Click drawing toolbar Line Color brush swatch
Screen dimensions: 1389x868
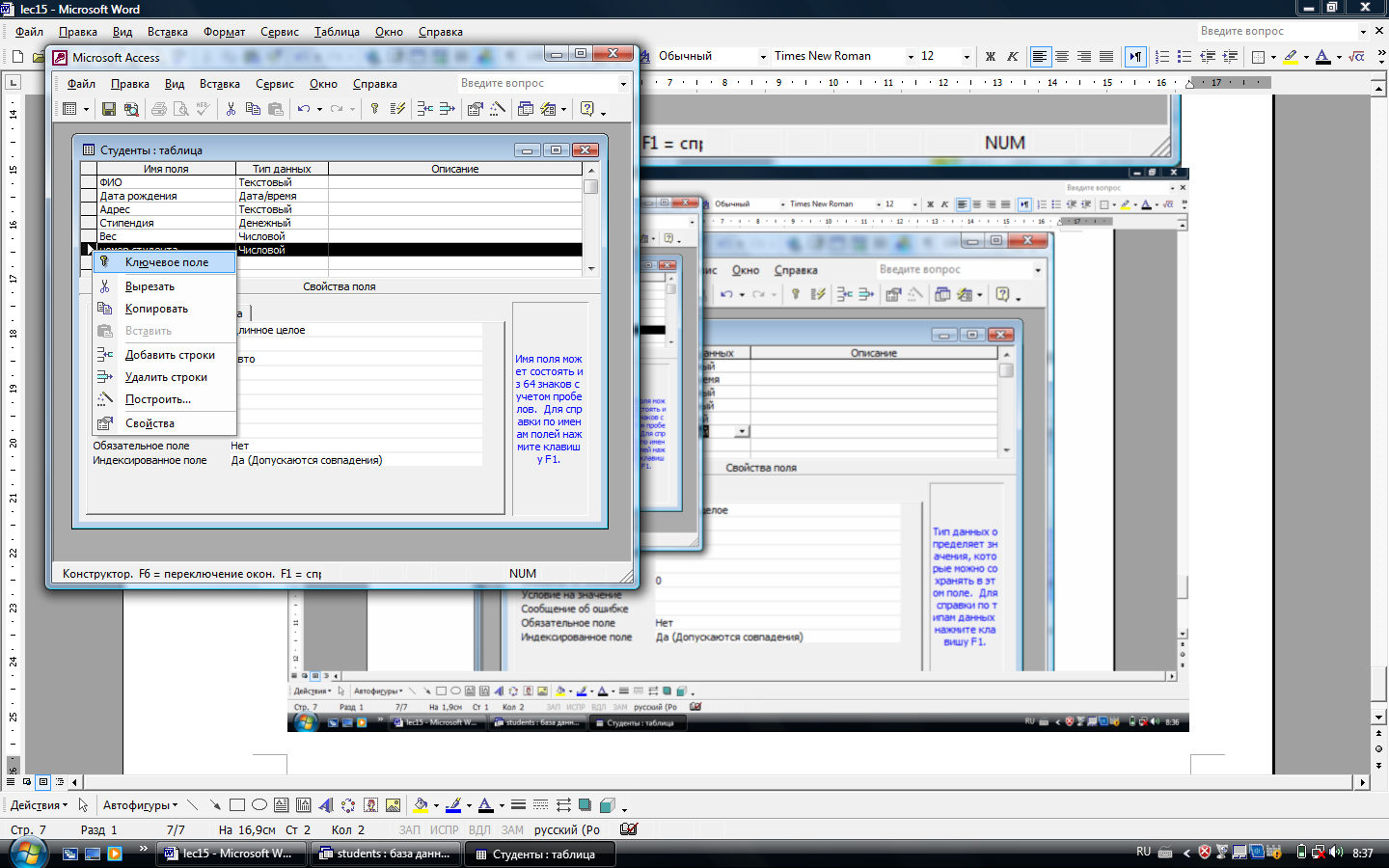pos(453,805)
